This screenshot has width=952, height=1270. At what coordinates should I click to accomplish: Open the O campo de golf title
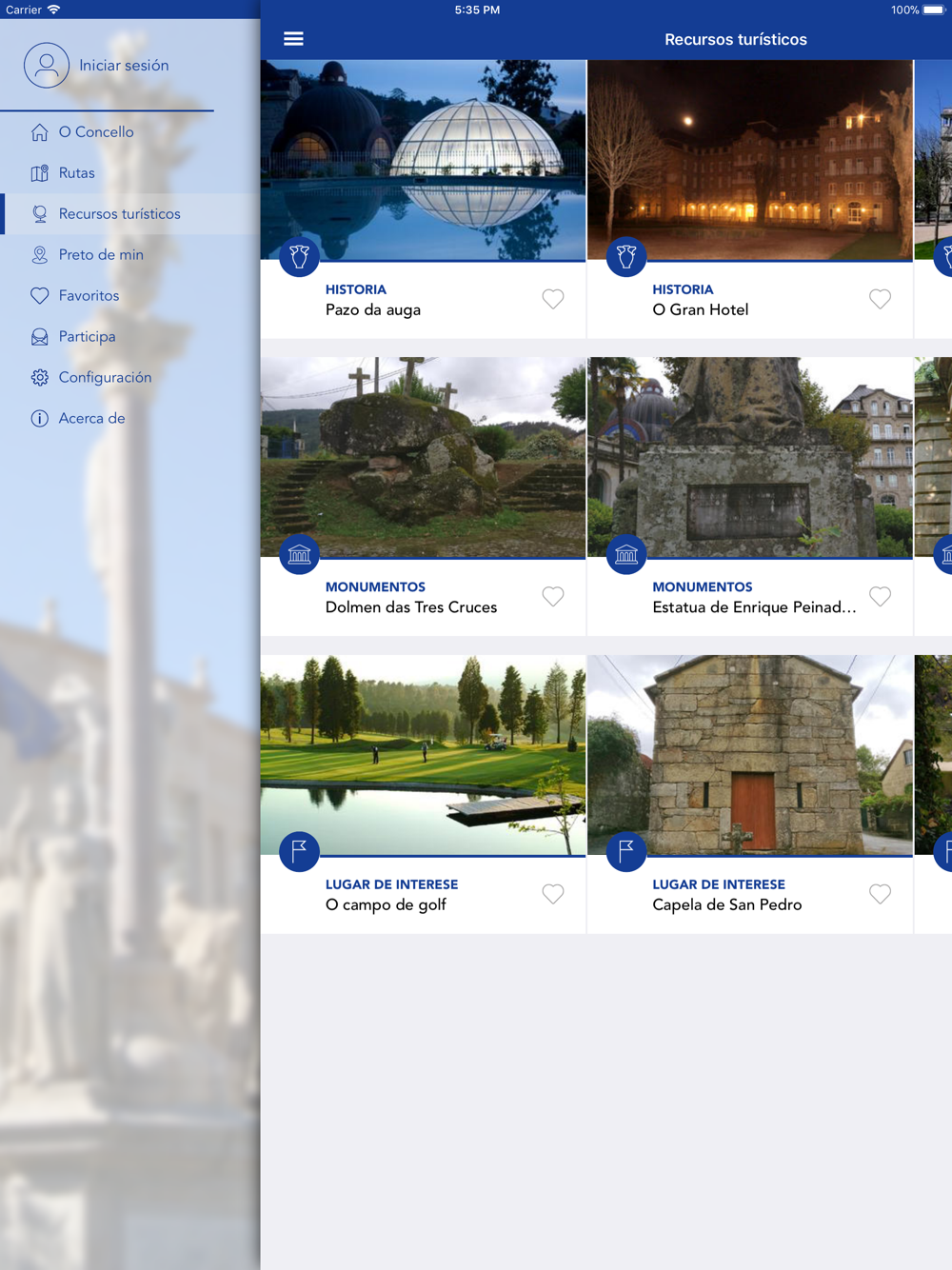click(x=386, y=905)
